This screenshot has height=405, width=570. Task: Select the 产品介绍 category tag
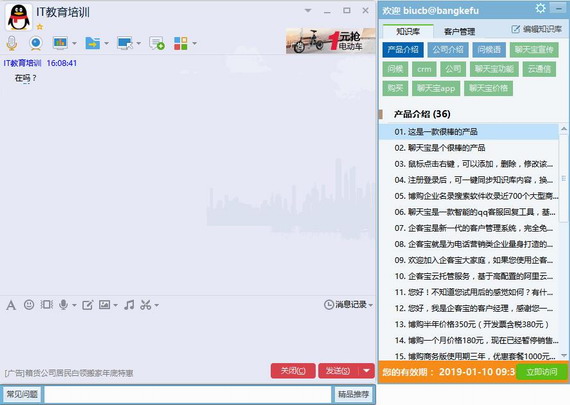(x=403, y=49)
